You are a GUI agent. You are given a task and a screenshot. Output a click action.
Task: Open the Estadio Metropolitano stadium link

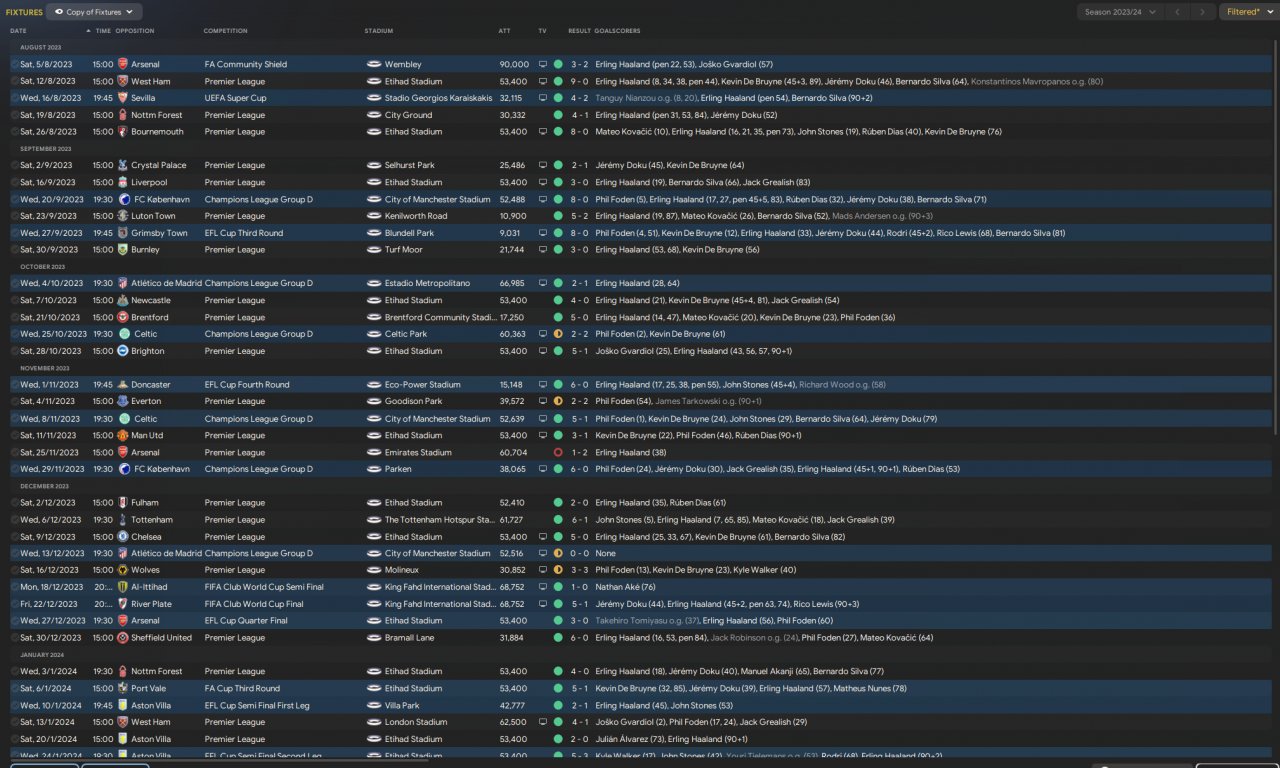(x=427, y=283)
